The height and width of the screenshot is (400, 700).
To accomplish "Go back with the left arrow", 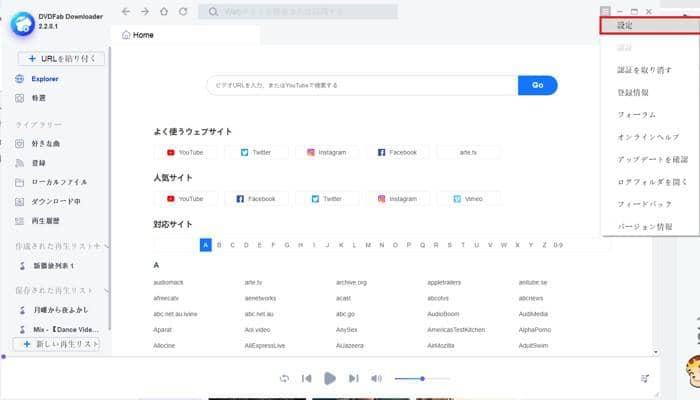I will click(126, 12).
